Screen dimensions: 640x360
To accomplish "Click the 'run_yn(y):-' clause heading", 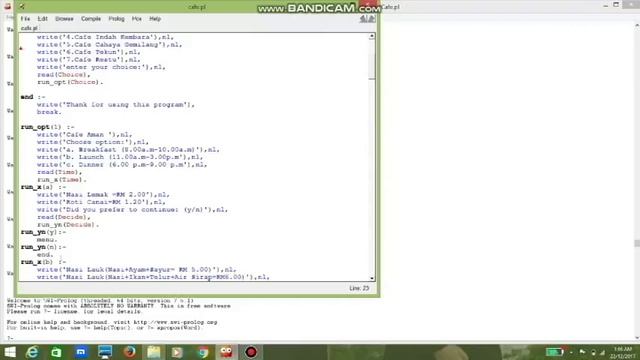I will [x=43, y=232].
